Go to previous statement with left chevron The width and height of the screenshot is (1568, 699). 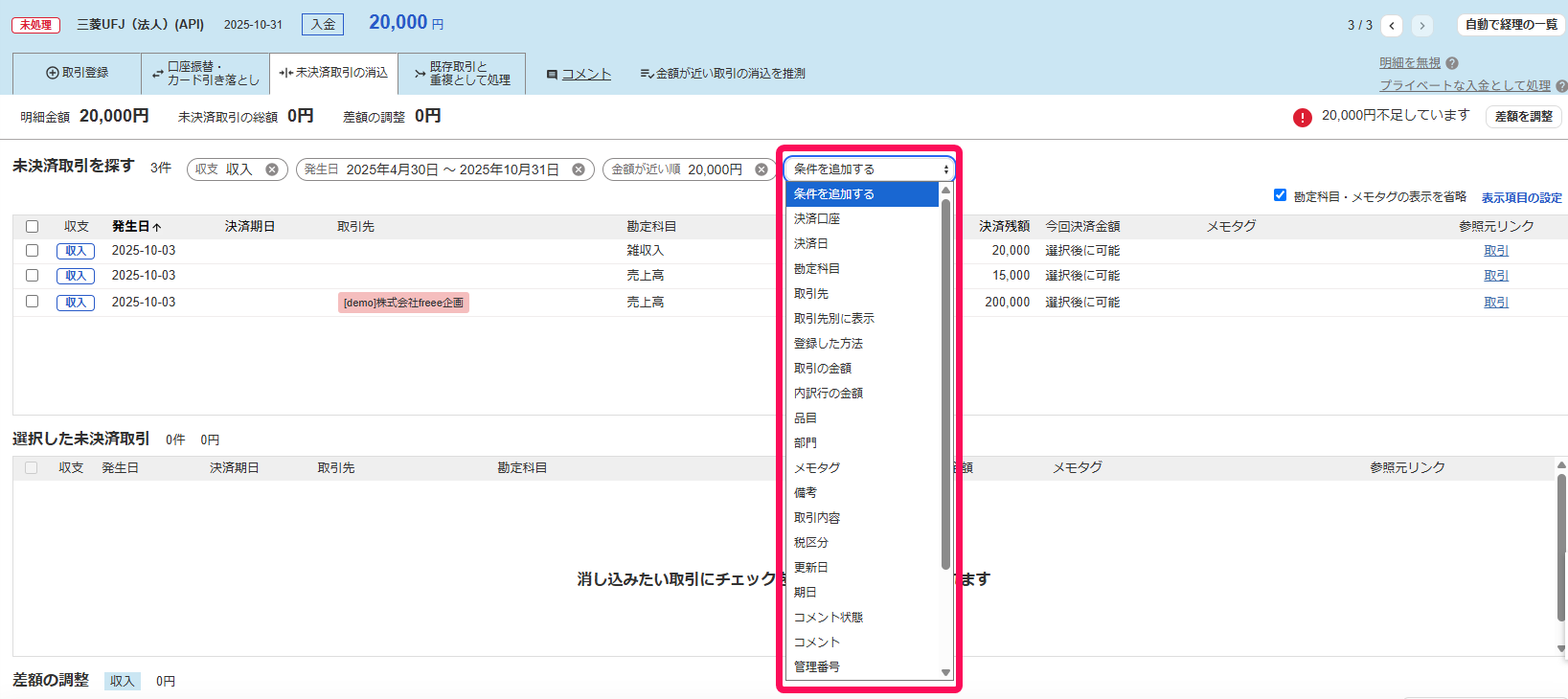click(1392, 26)
